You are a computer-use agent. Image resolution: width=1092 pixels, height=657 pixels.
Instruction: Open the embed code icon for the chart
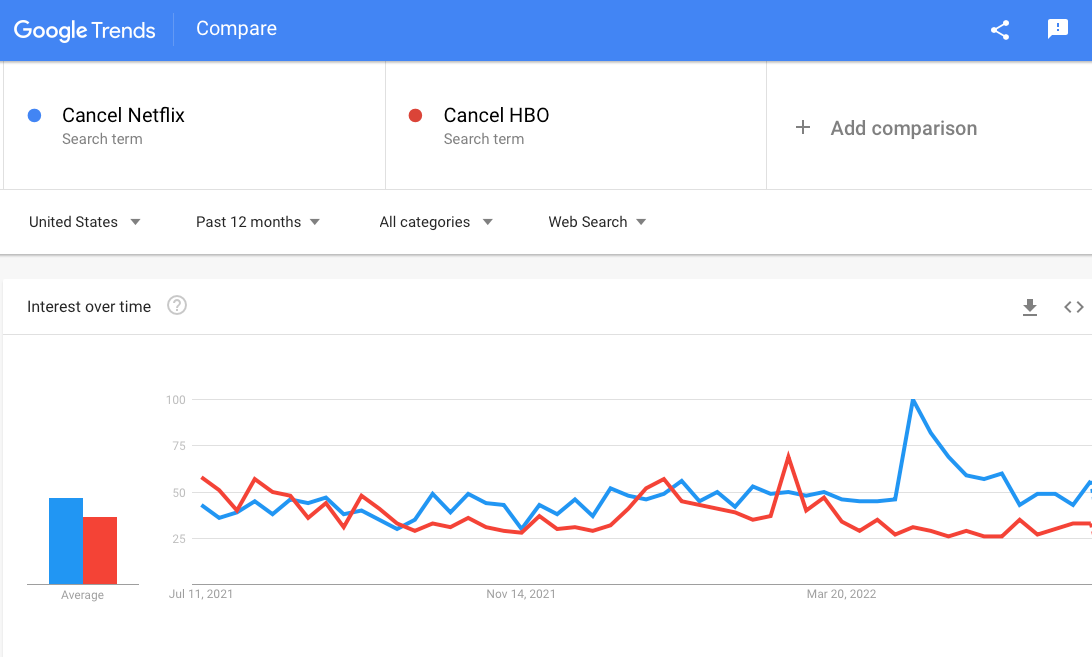[1073, 307]
